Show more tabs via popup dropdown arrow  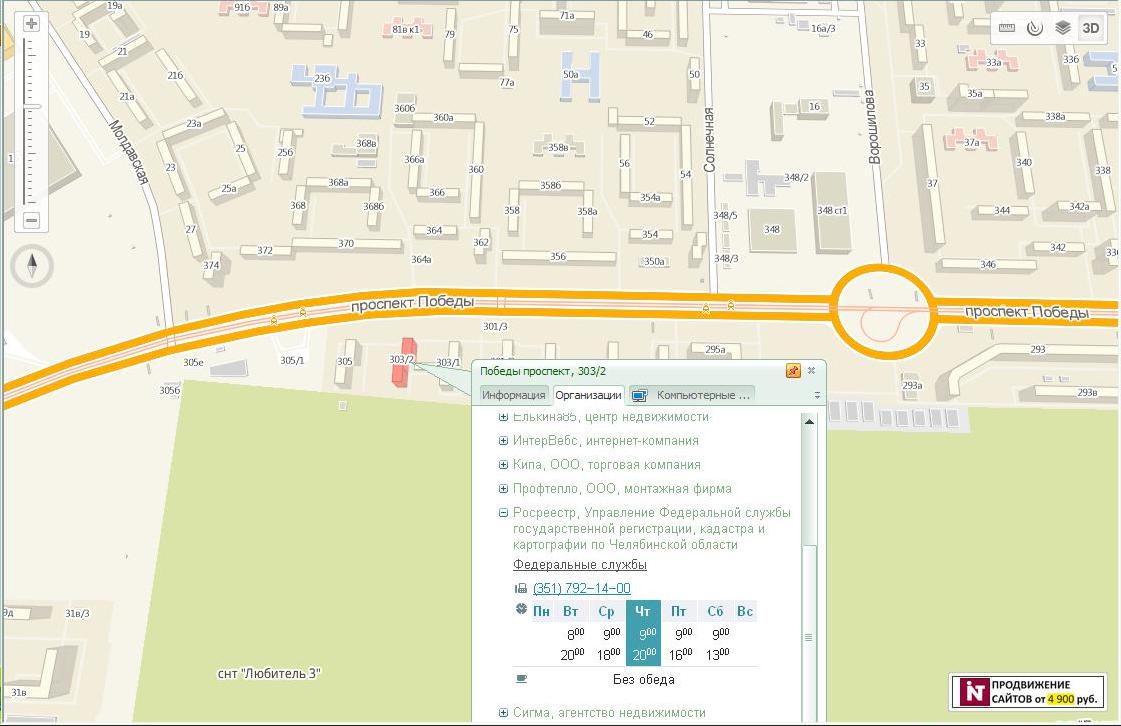click(817, 396)
